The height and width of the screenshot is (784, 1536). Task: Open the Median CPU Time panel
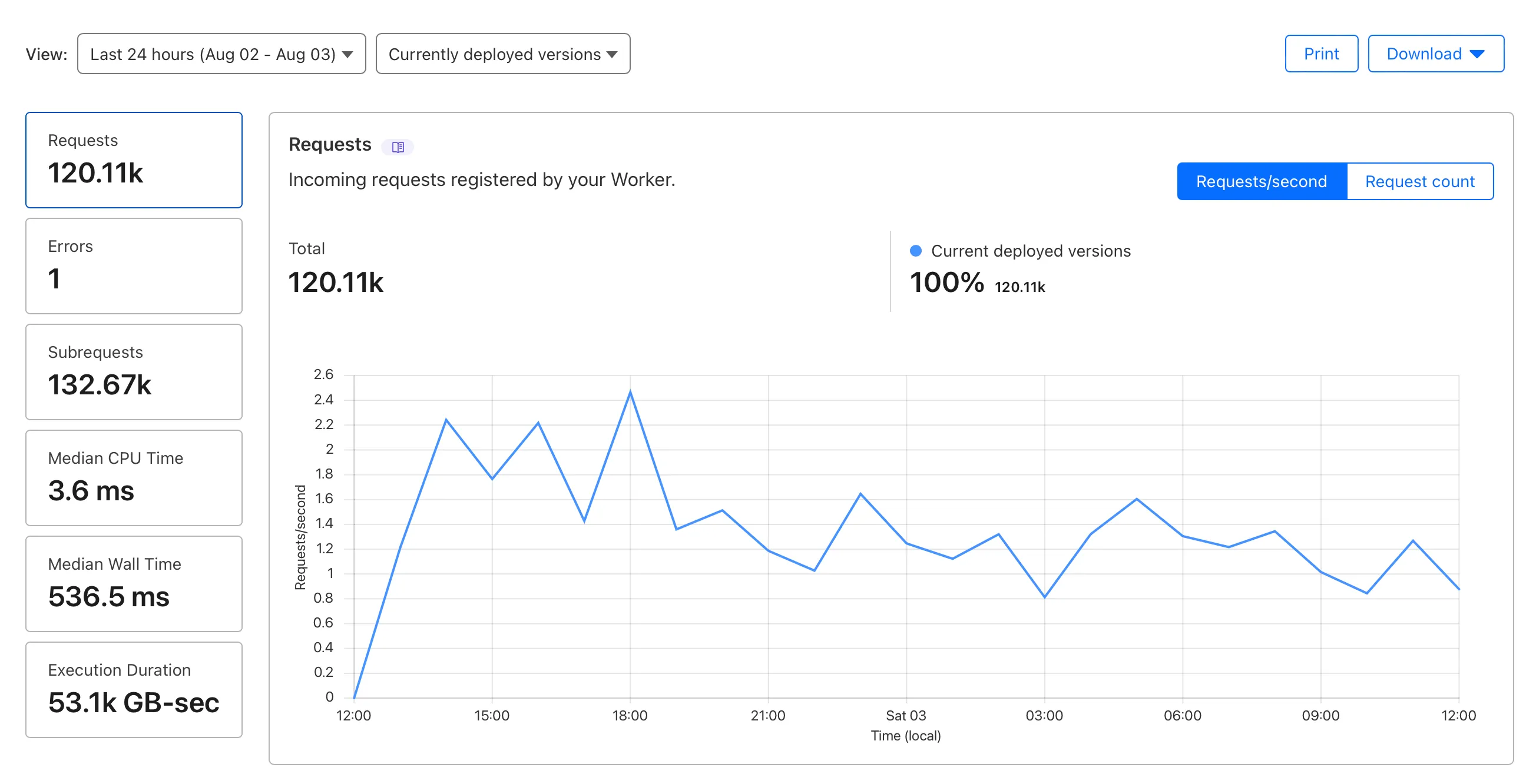pos(134,478)
